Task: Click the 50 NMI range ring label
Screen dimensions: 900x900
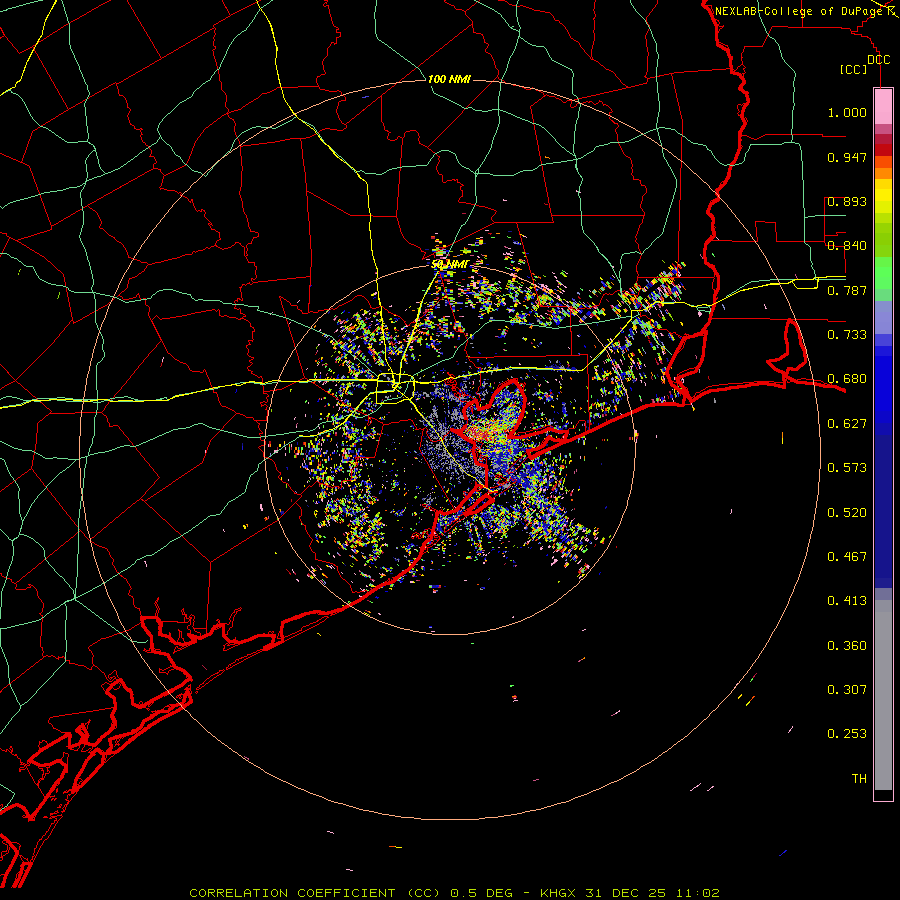Action: coord(450,265)
